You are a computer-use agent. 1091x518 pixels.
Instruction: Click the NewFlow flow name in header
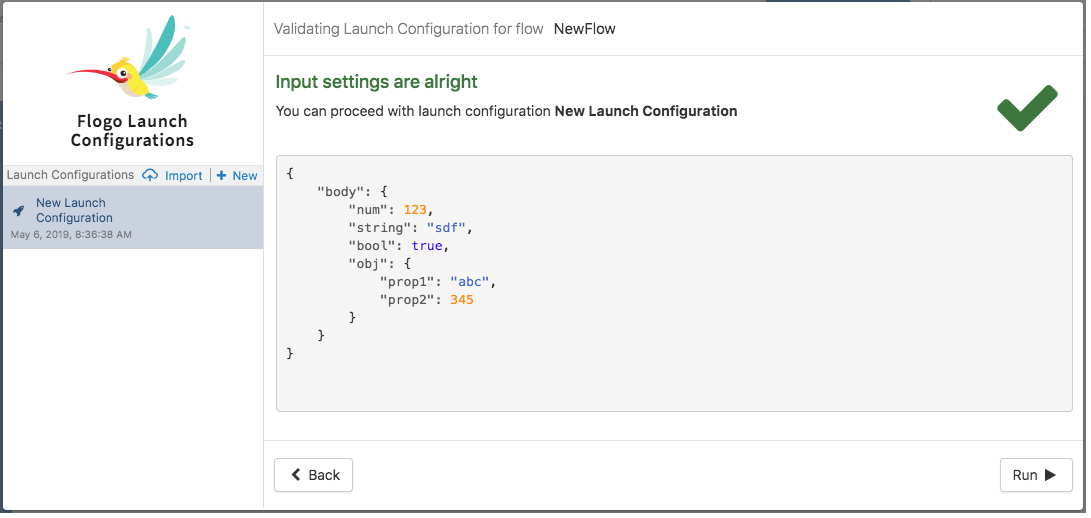[x=585, y=29]
